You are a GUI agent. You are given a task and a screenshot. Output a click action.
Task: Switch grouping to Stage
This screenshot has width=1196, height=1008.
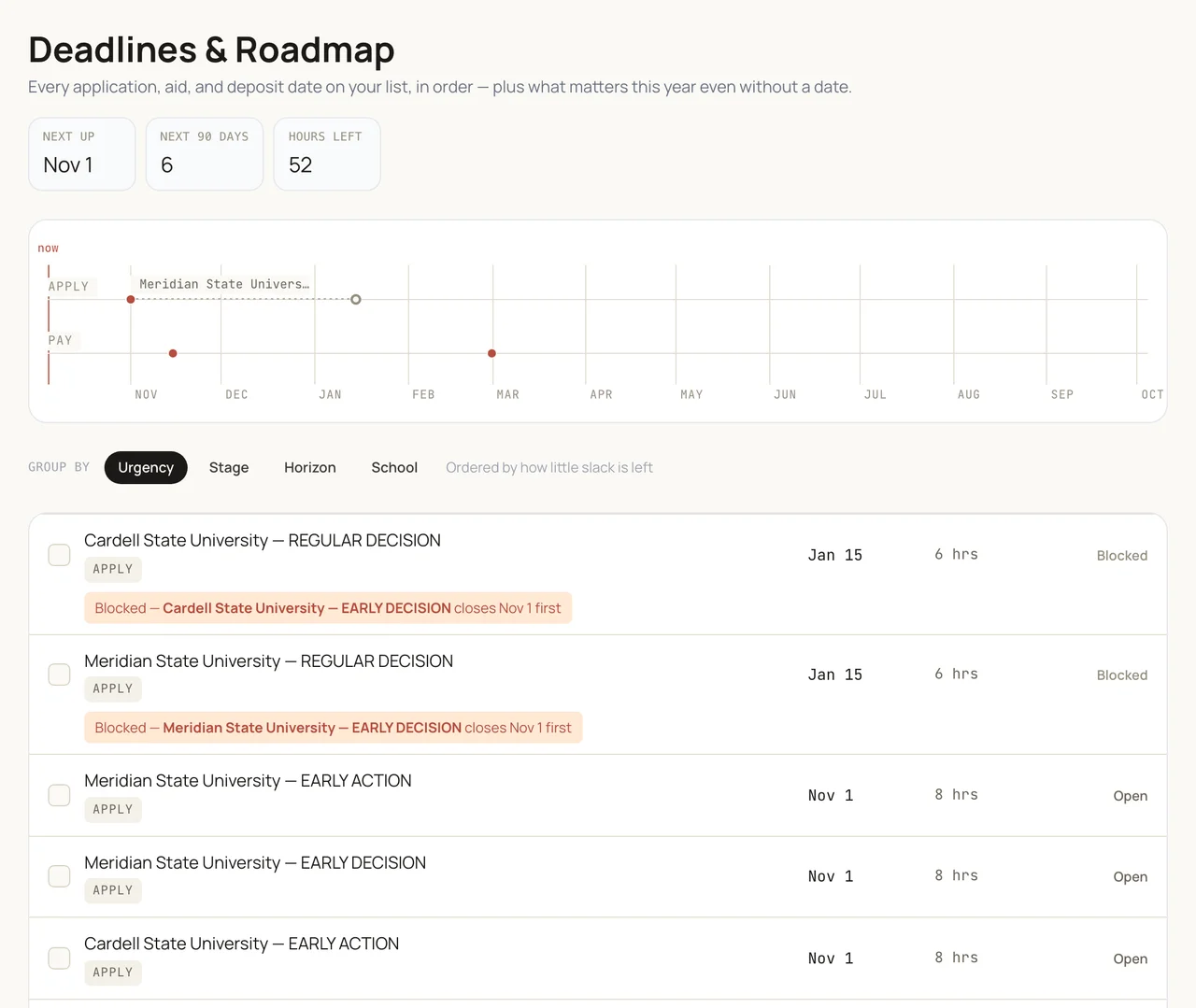pyautogui.click(x=229, y=467)
